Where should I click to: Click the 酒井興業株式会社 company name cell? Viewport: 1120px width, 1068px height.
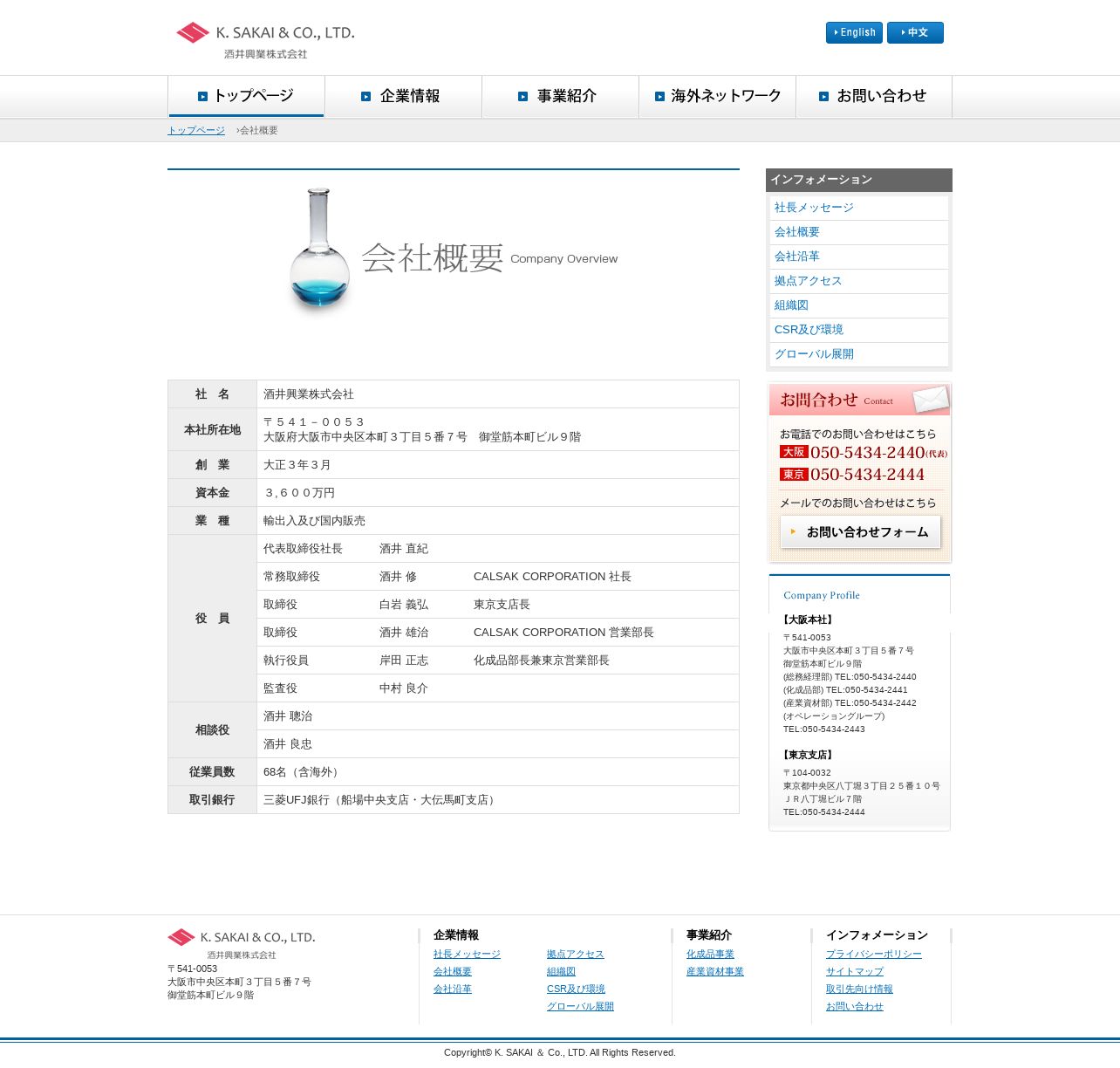point(498,394)
